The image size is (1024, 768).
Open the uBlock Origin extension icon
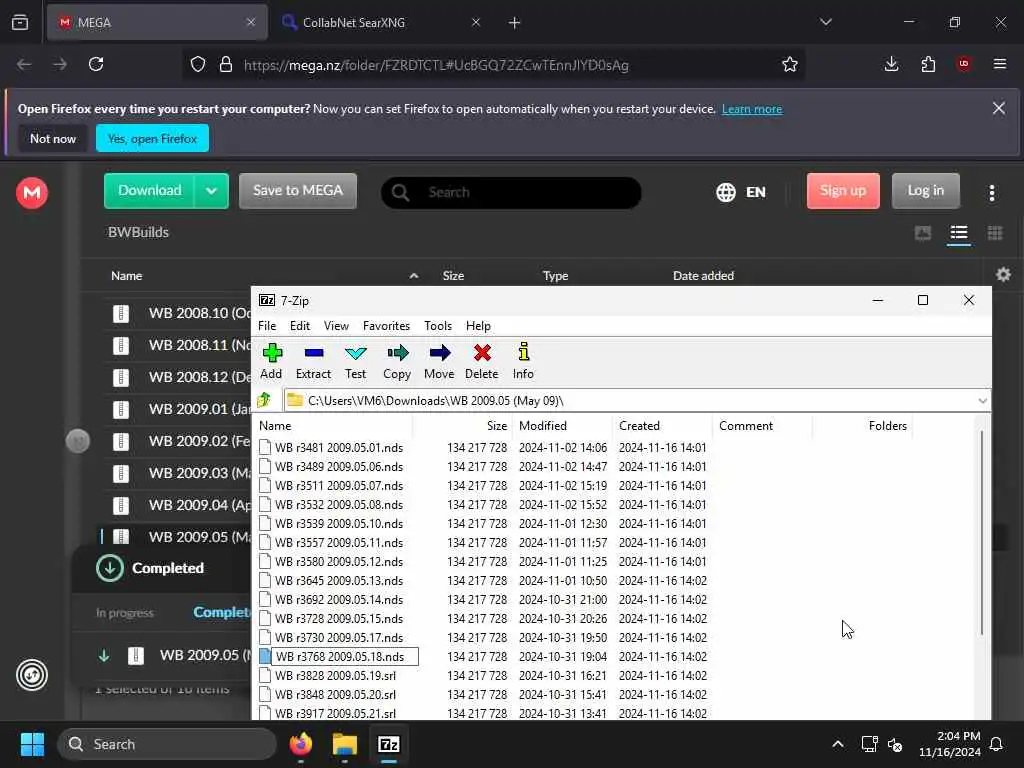pyautogui.click(x=964, y=64)
